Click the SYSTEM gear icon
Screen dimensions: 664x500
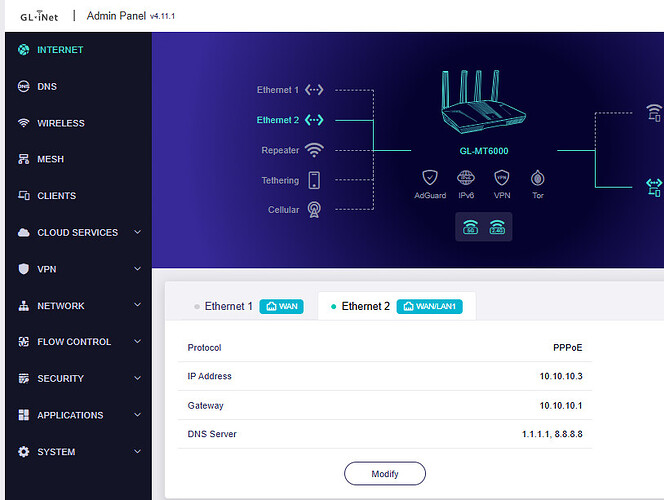tap(24, 452)
